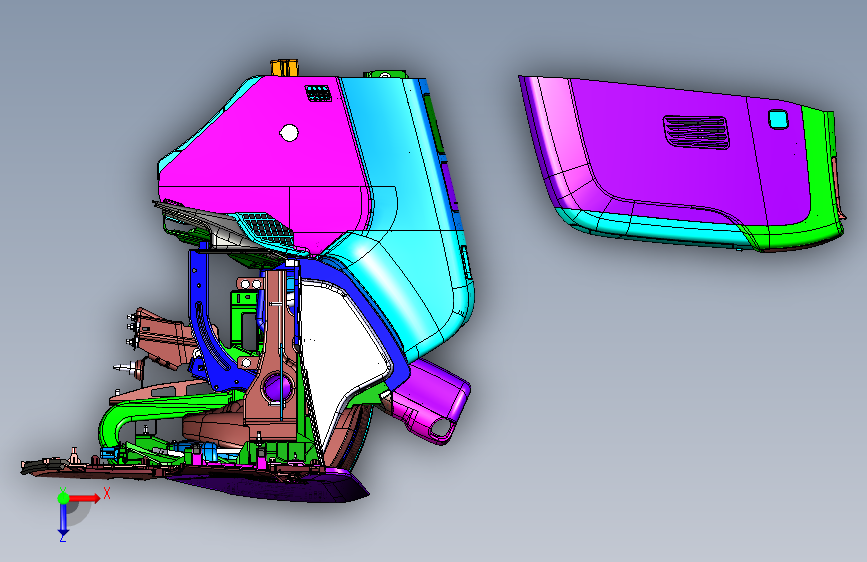Select the orange connectors atop the assembly

284,67
